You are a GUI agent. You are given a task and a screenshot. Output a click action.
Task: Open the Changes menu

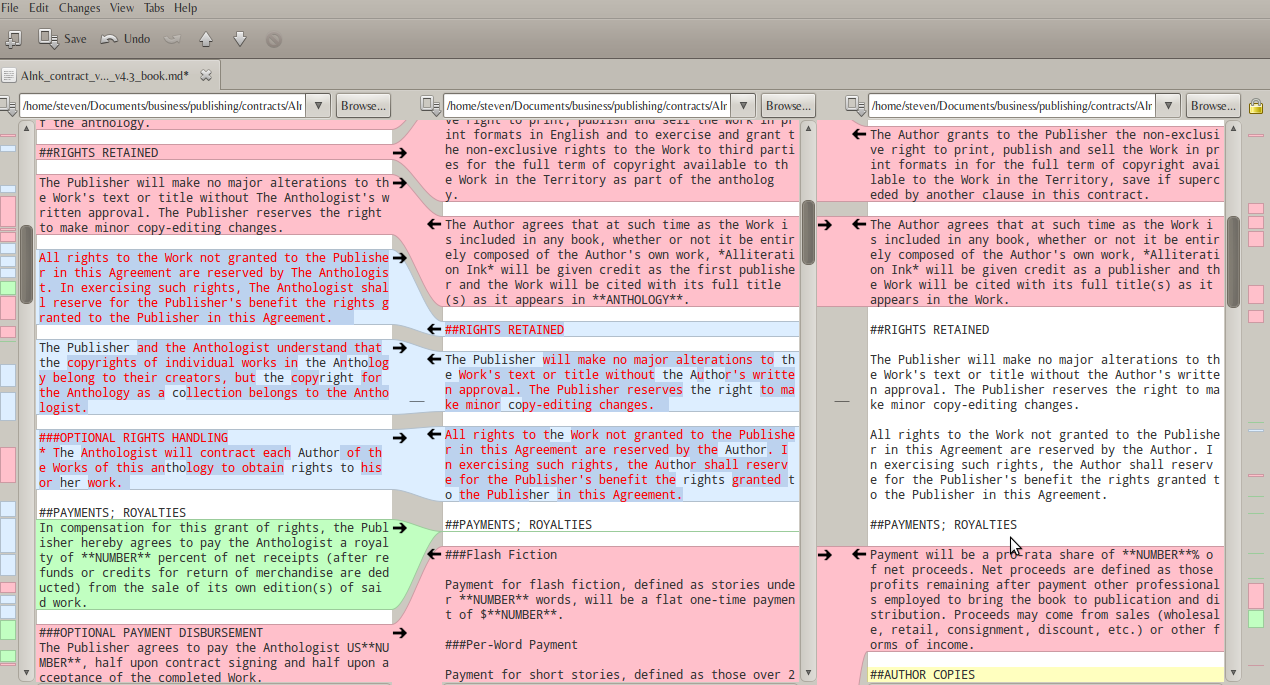point(80,8)
